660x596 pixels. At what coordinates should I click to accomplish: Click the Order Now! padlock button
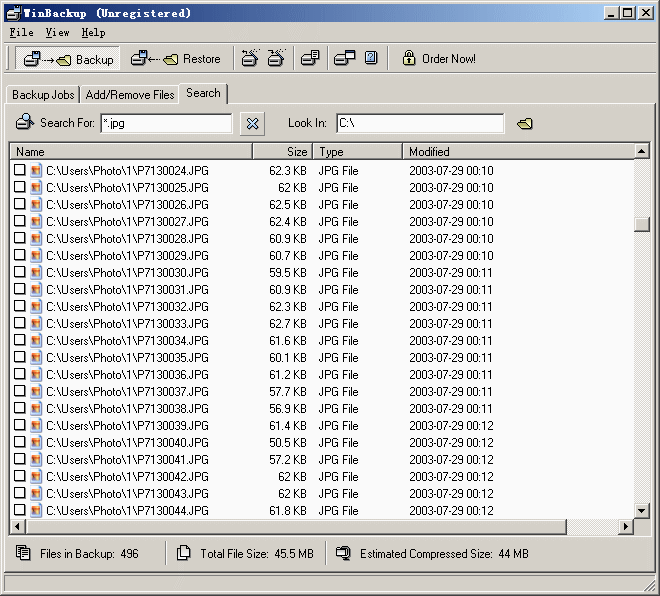pos(439,58)
